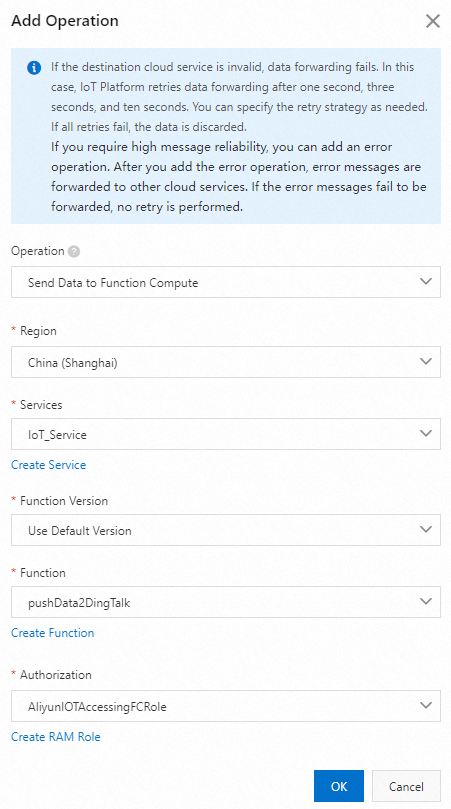Open the Create Function link
The height and width of the screenshot is (809, 451).
point(53,633)
